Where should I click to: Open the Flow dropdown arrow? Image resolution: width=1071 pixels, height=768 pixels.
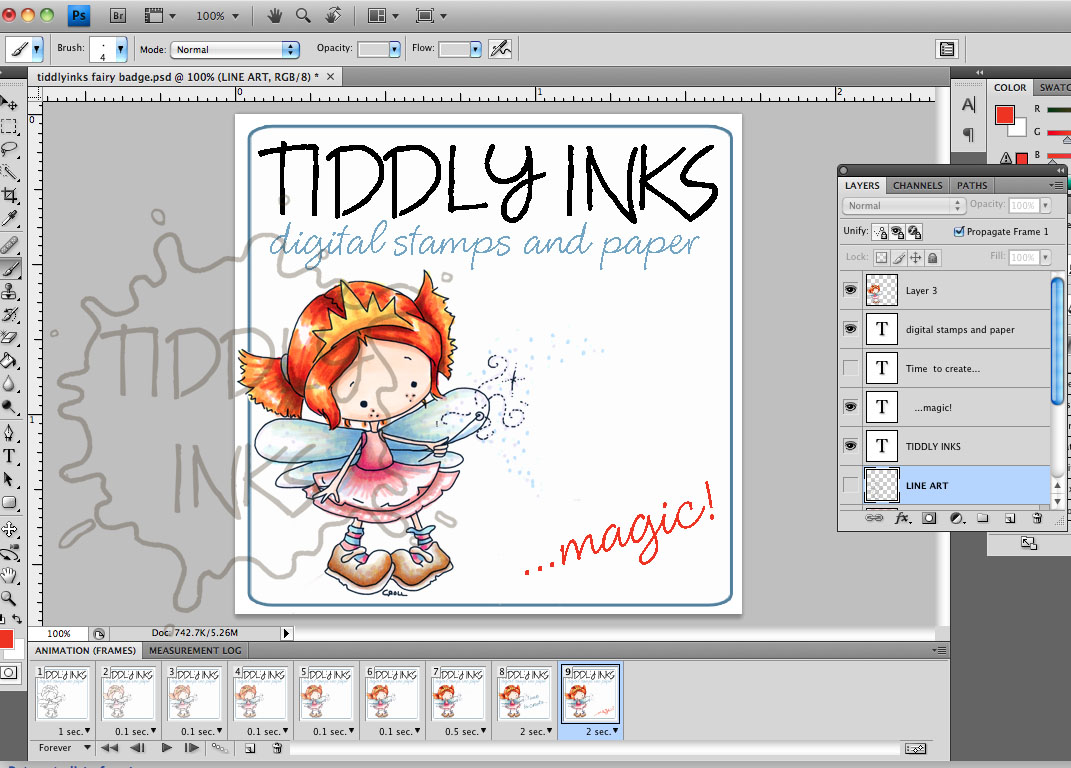(475, 49)
